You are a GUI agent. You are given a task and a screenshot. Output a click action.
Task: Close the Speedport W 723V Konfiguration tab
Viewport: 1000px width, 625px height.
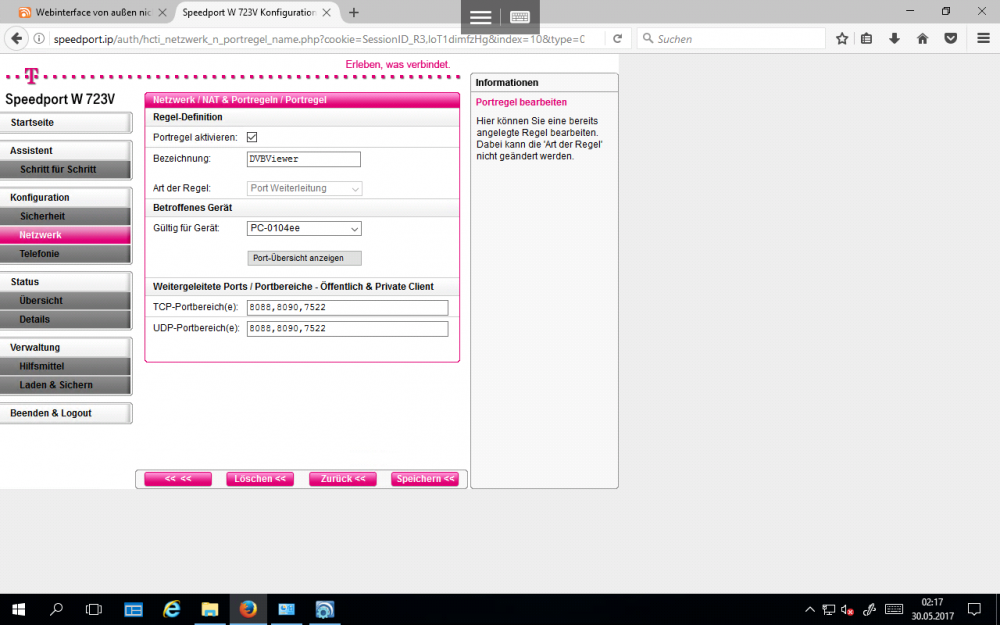(x=327, y=12)
